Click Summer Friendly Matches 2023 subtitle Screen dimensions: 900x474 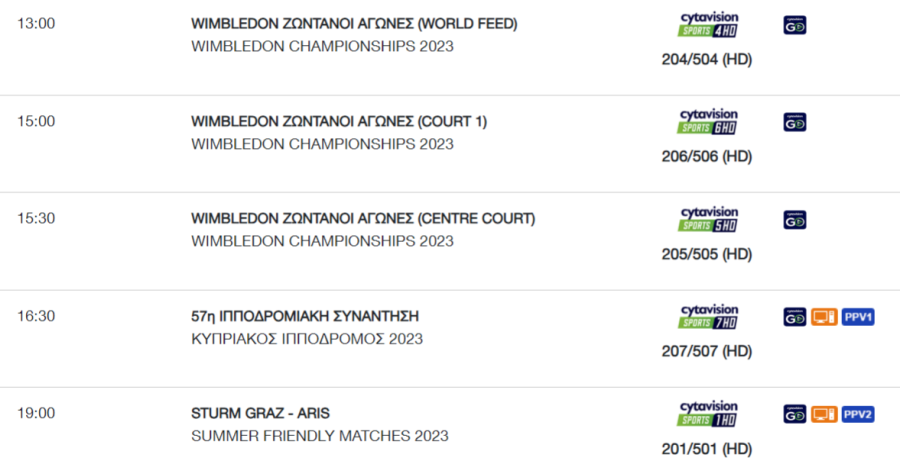320,436
